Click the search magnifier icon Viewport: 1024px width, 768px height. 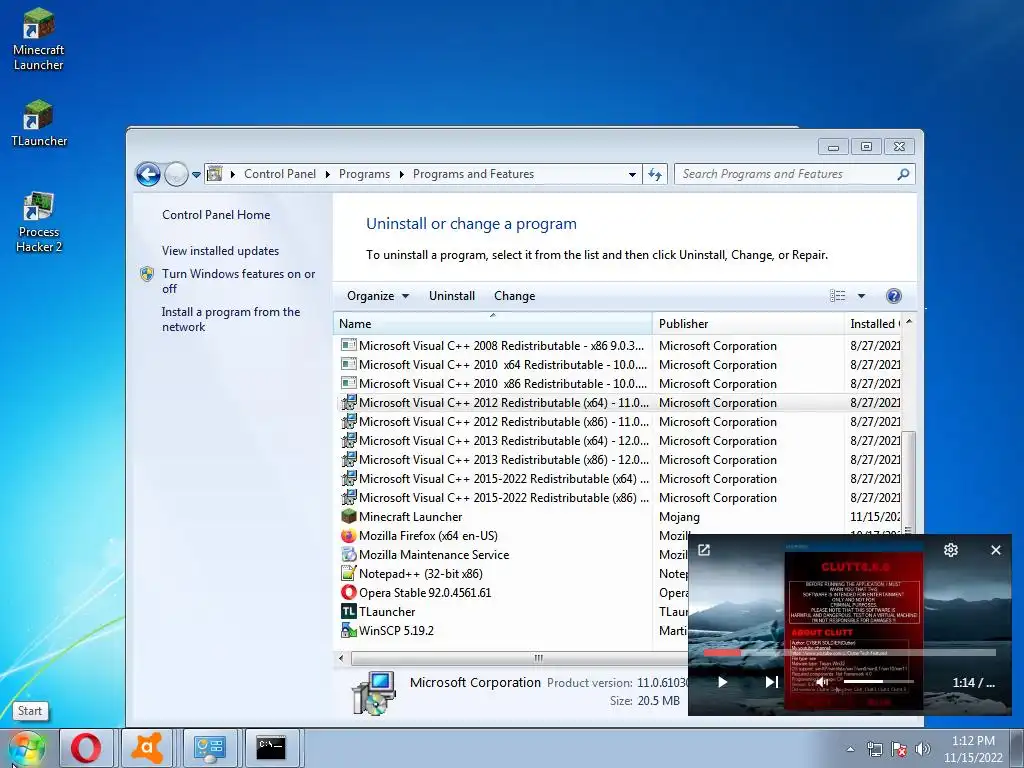coord(903,174)
